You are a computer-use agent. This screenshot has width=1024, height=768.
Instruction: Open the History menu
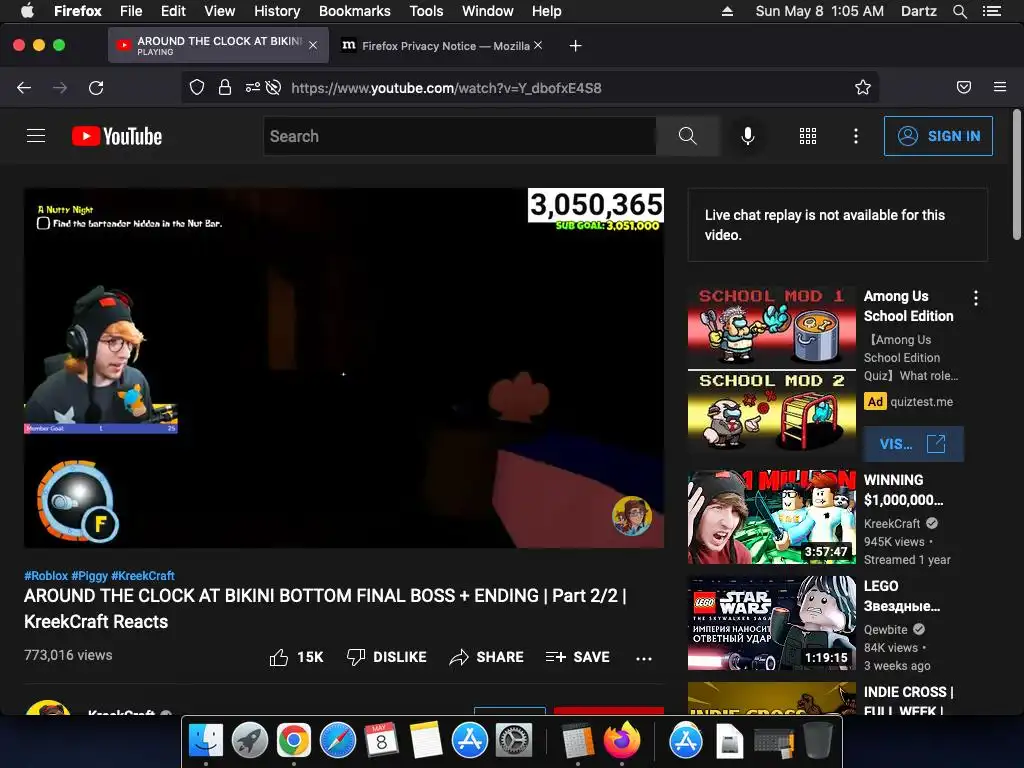[x=277, y=11]
